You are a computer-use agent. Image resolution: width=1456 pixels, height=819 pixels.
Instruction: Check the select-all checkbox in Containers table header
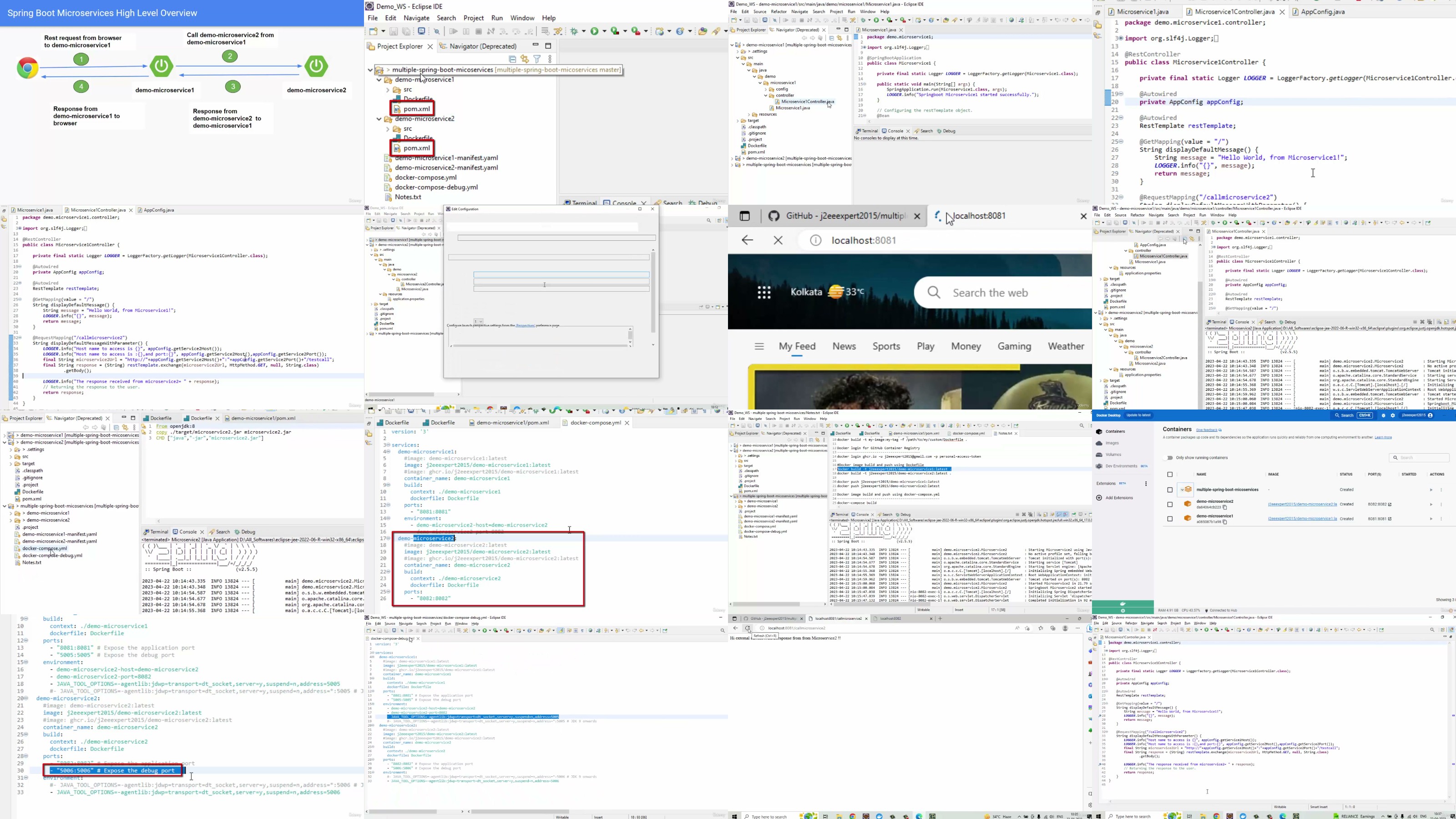[1170, 475]
